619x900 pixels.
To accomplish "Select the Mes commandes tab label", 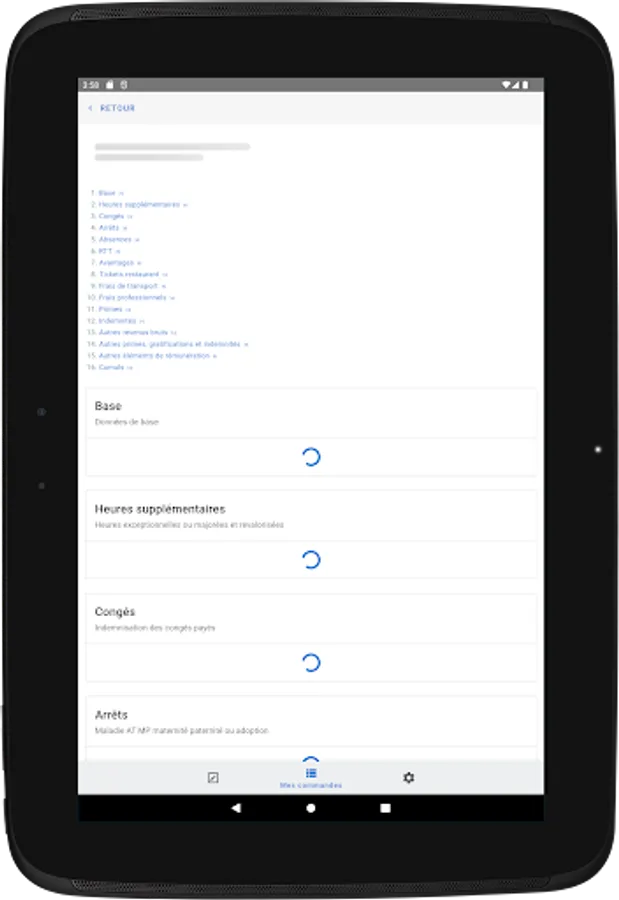I will tap(311, 785).
